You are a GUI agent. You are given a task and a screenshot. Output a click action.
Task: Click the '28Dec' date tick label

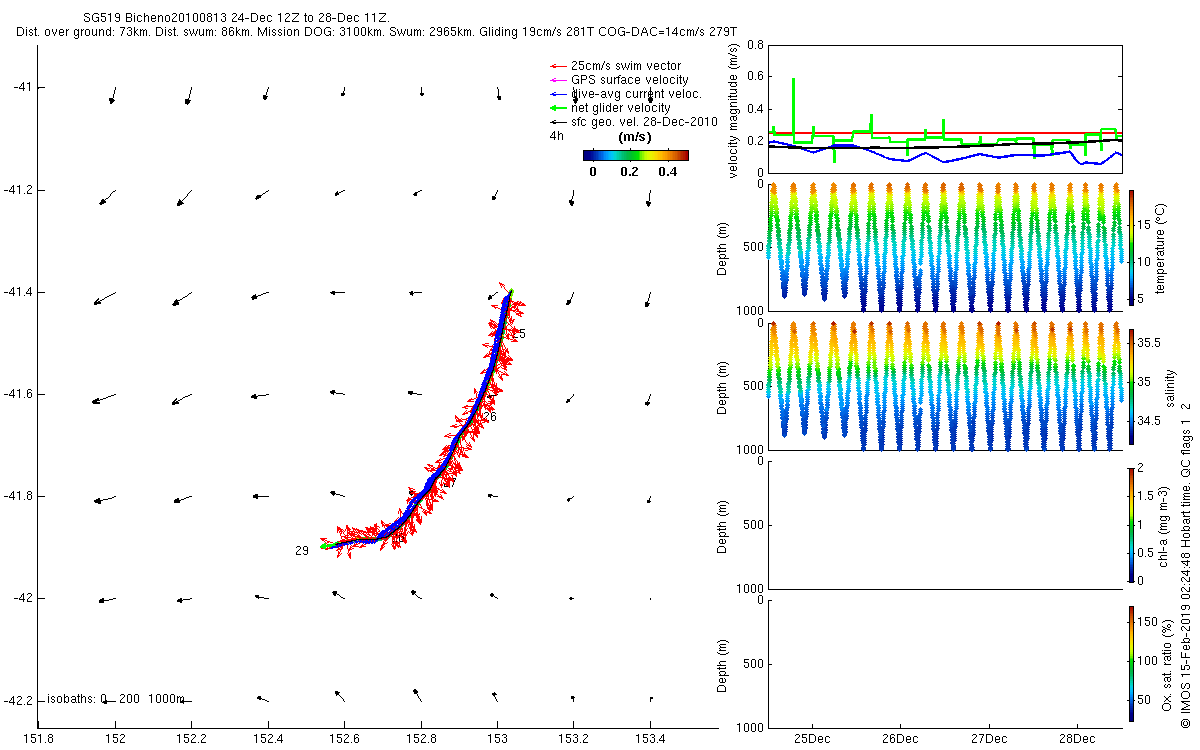1077,739
